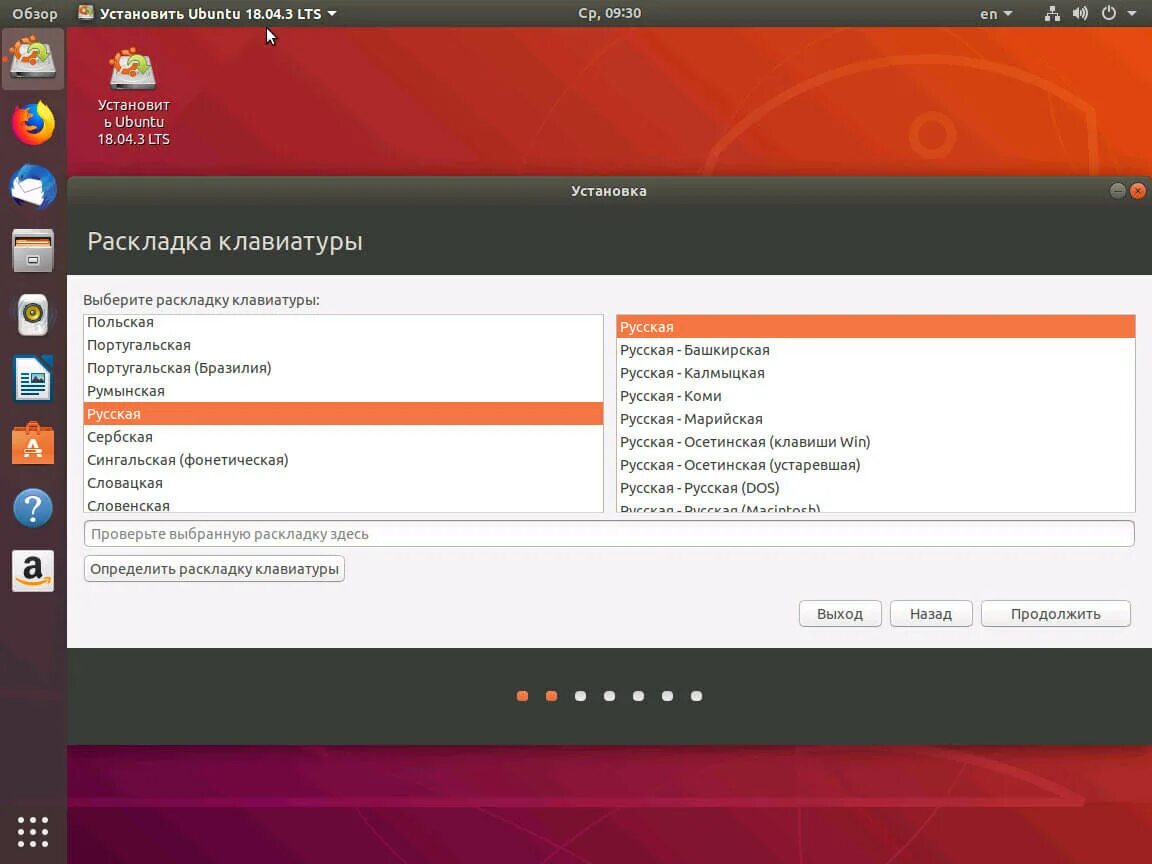Viewport: 1152px width, 864px height.
Task: Select Словацкая layout
Action: tap(343, 483)
